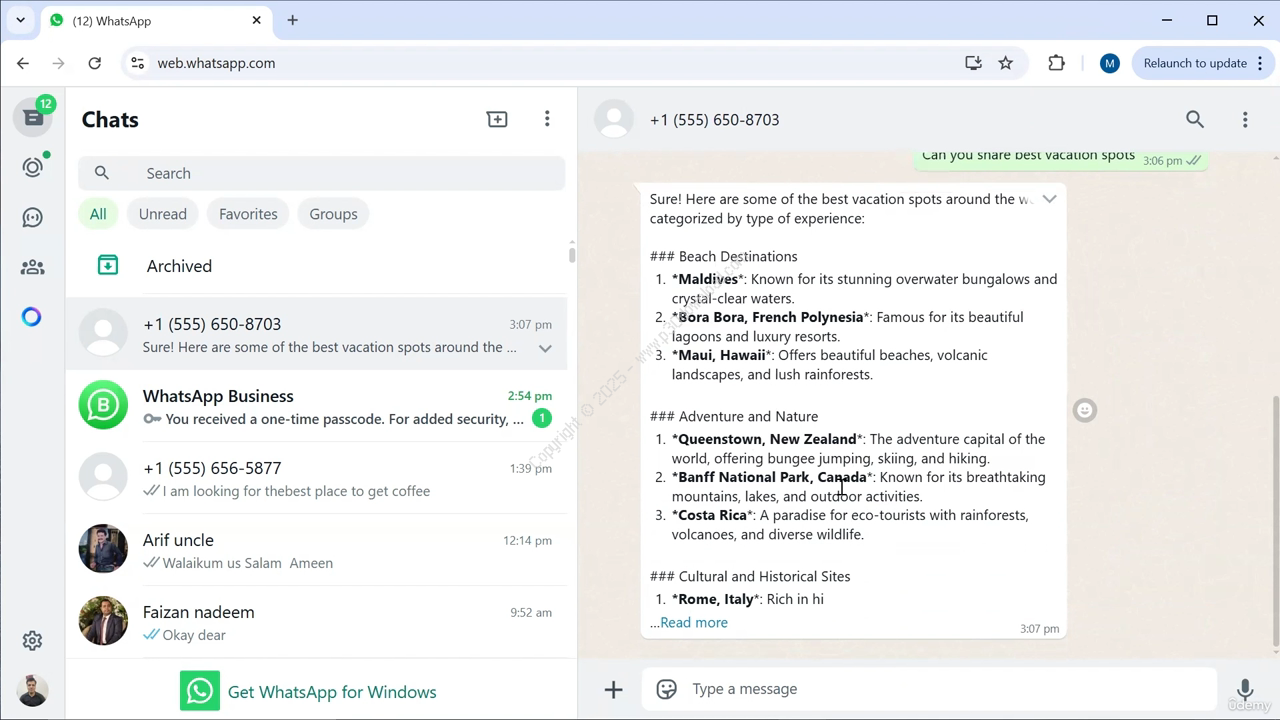
Task: Click the web.whatsapp.com address bar
Action: [540, 63]
